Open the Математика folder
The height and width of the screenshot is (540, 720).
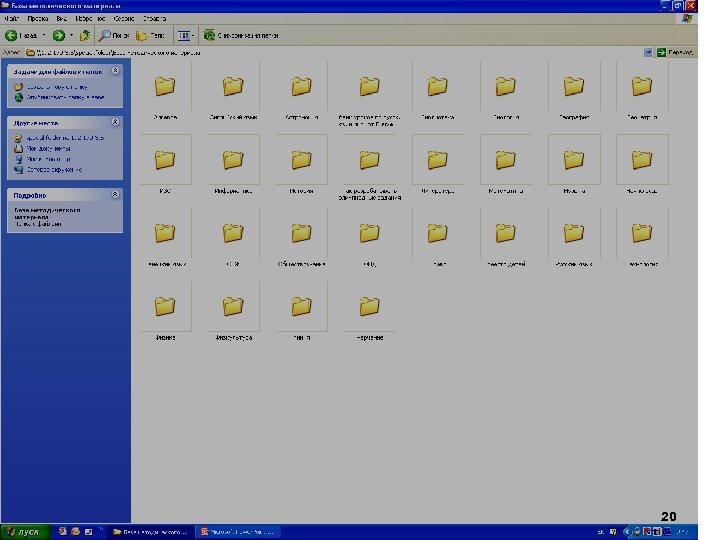click(x=506, y=166)
